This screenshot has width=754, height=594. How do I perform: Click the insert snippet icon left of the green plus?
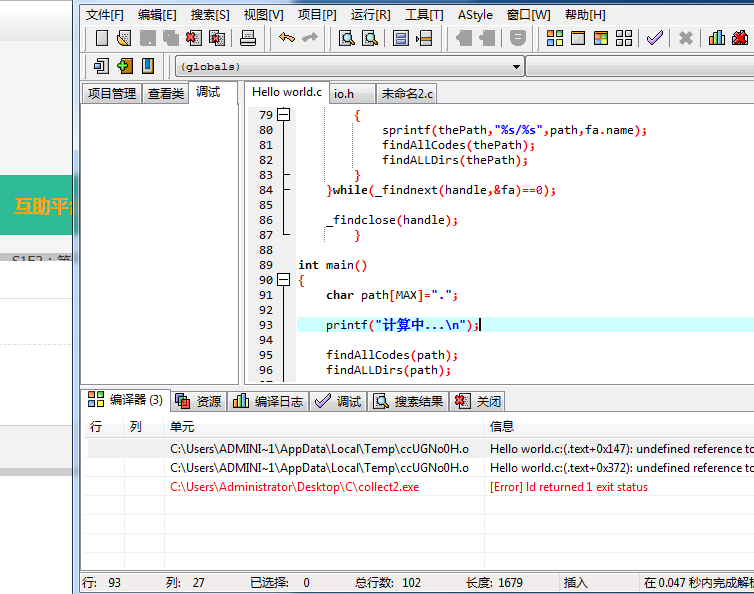pyautogui.click(x=101, y=66)
